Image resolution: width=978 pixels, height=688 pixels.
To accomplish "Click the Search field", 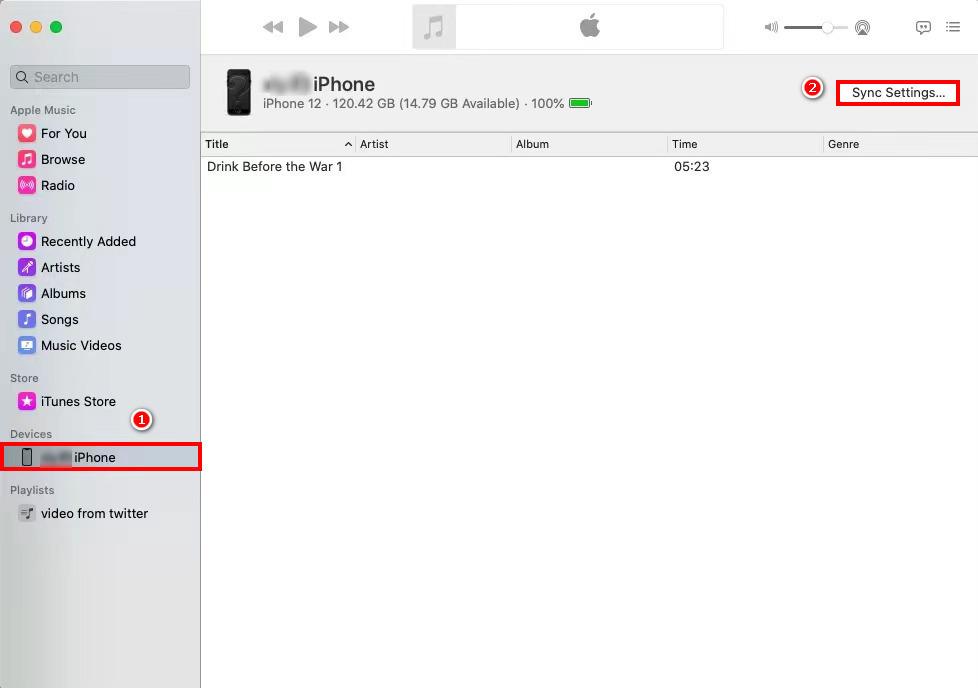I will pyautogui.click(x=100, y=77).
